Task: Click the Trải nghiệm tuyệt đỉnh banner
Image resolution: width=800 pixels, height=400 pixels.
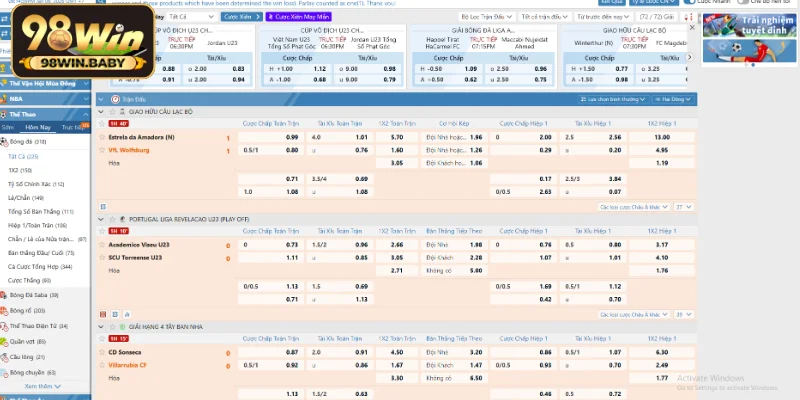Action: coord(749,26)
